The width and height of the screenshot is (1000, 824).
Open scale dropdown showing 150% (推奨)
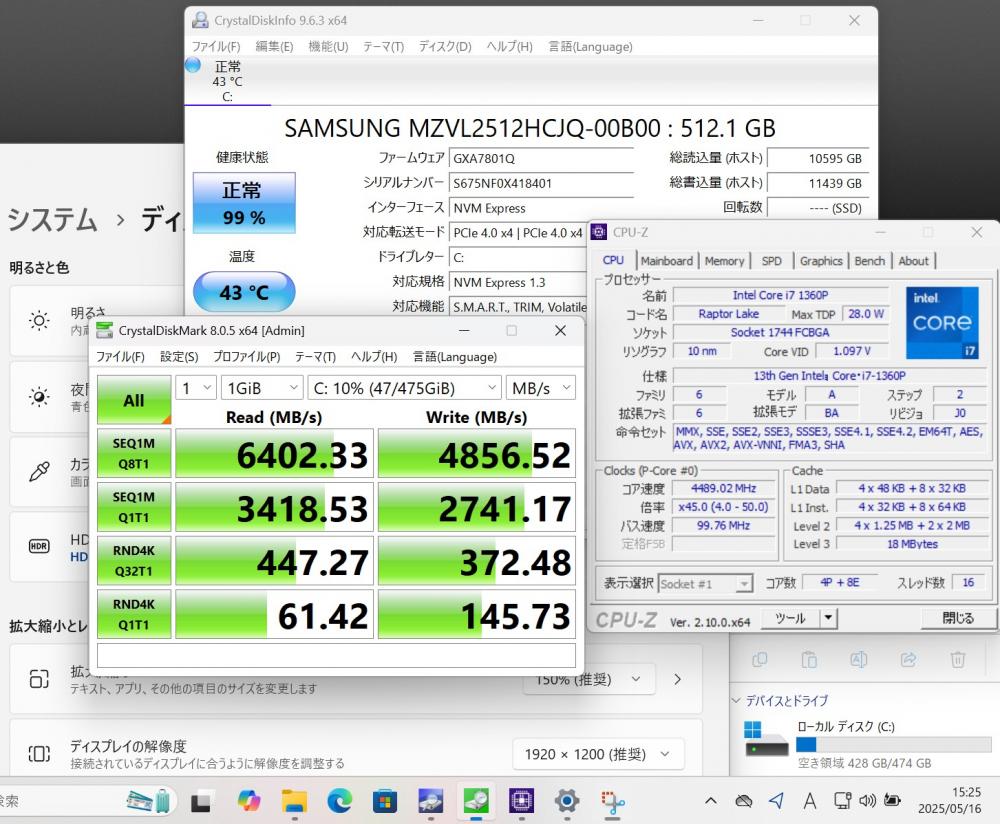tap(589, 680)
